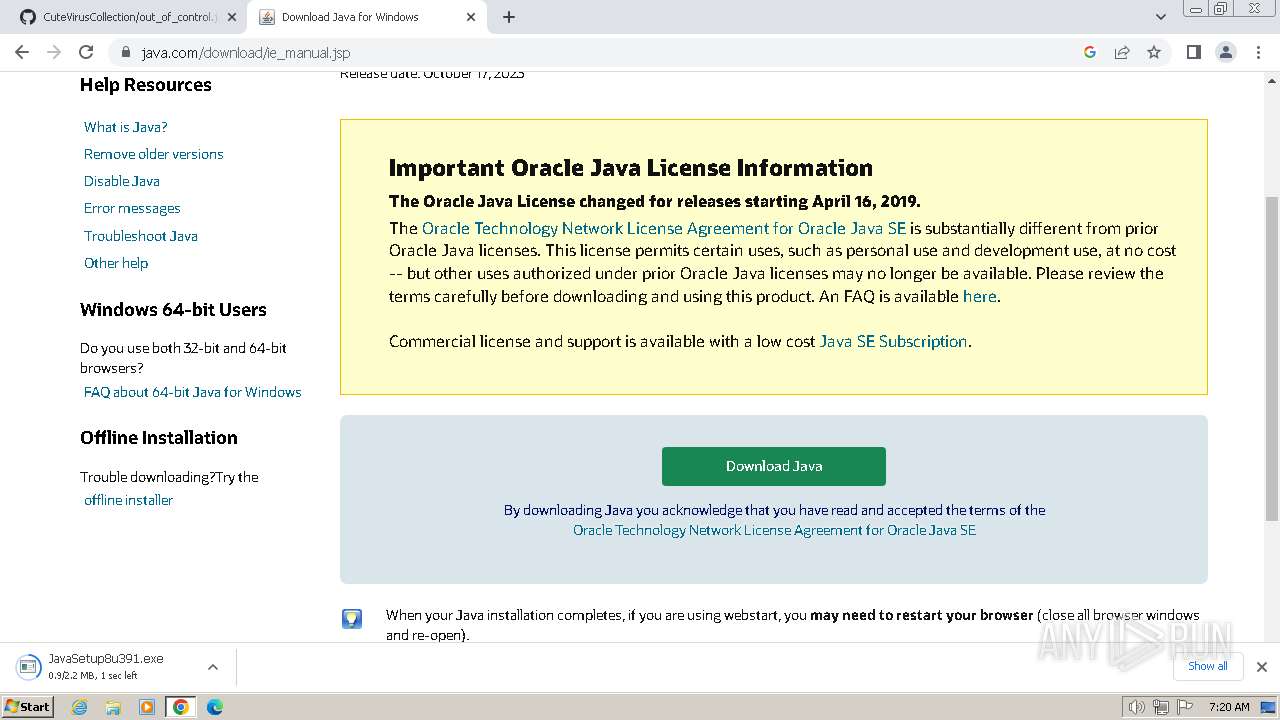Open the Chrome profile avatar
This screenshot has height=720, width=1280.
pos(1226,52)
